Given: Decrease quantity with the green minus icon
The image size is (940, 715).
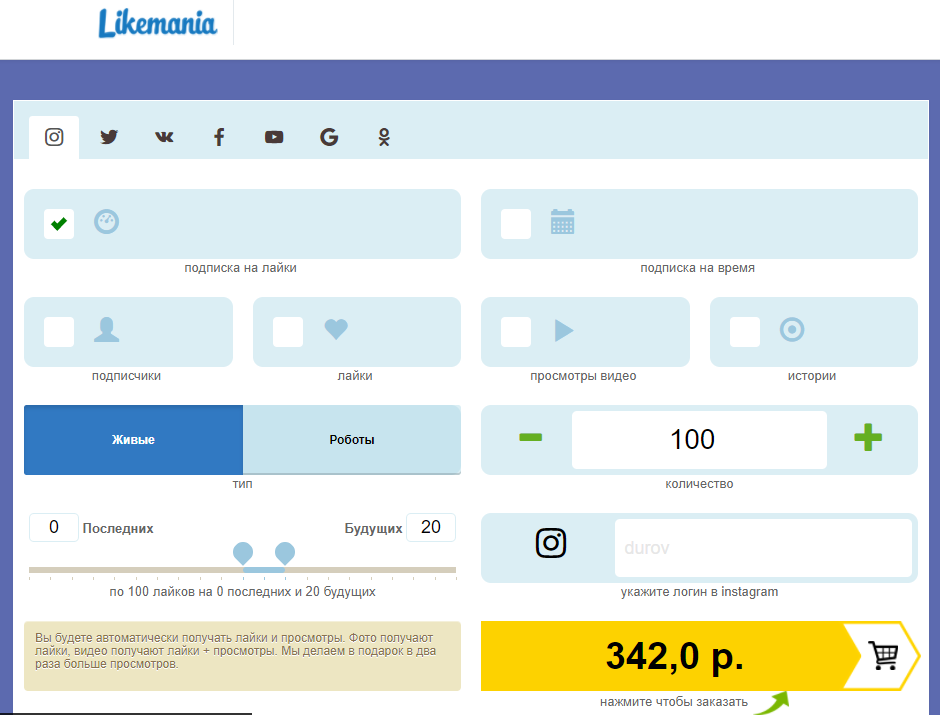Looking at the screenshot, I should [x=531, y=438].
